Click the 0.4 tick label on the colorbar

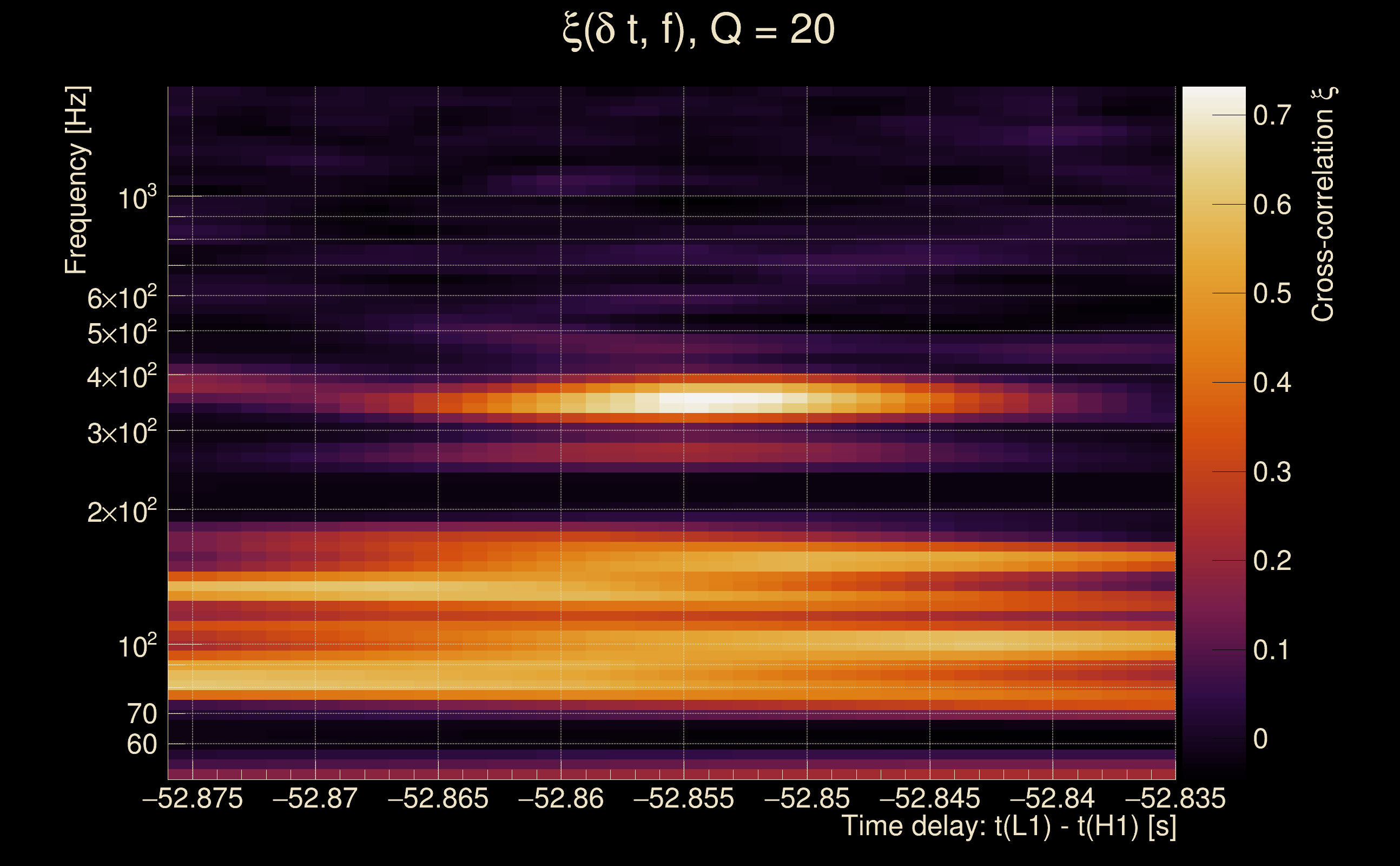click(x=1272, y=383)
